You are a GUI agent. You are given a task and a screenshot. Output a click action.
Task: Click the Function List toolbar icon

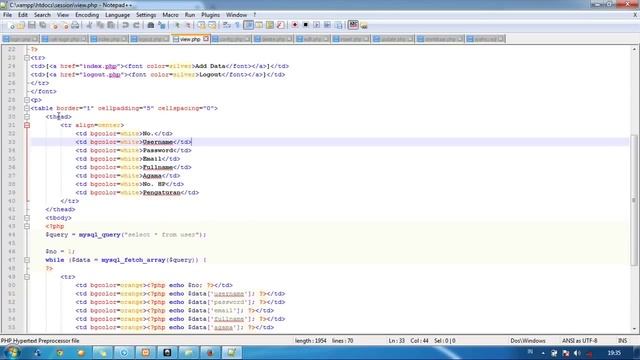280,25
